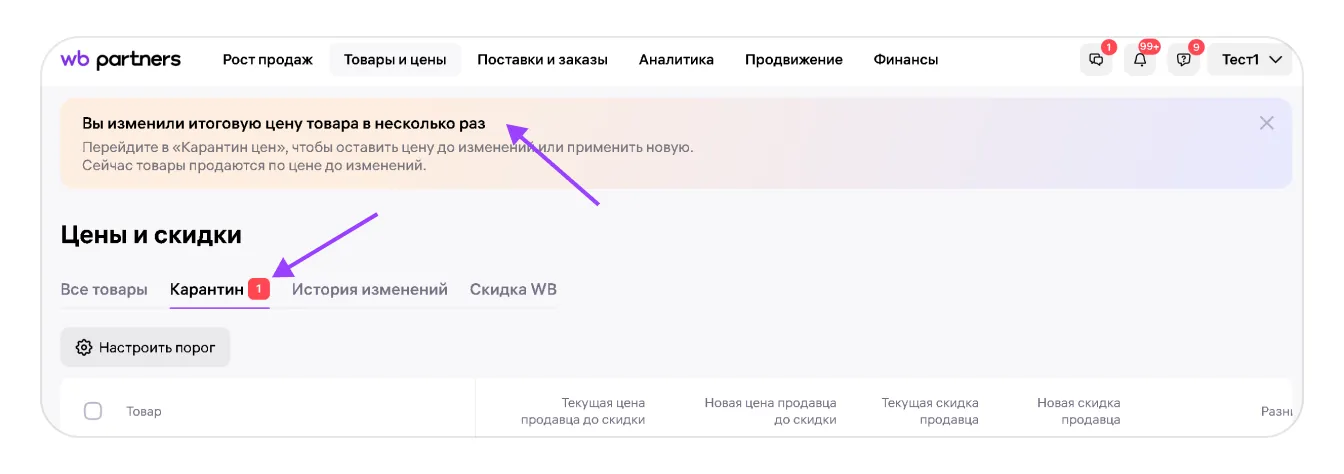Open the notifications bell icon
This screenshot has height=474, width=1344.
click(x=1140, y=60)
